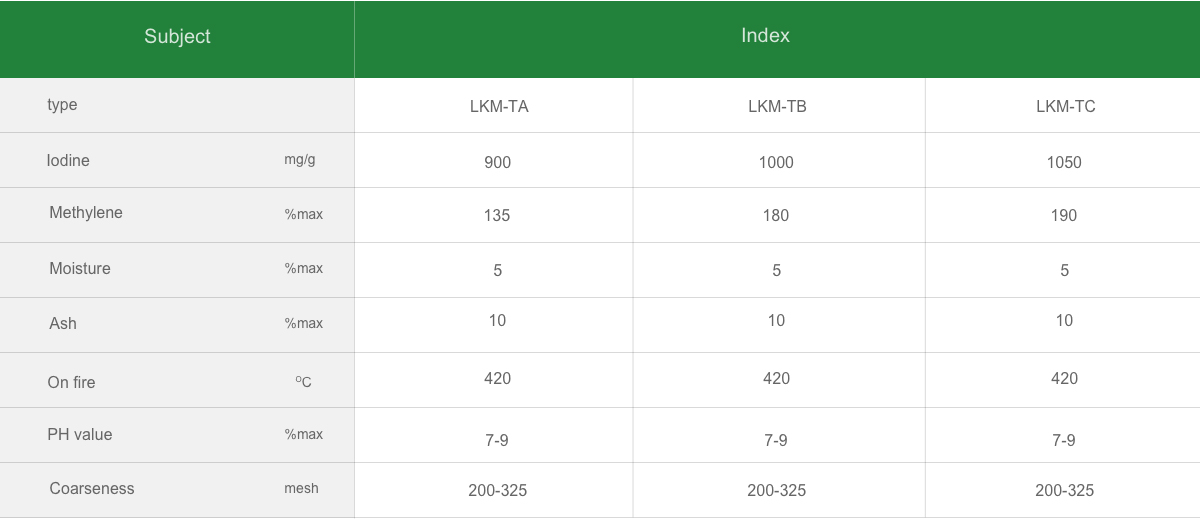
Task: Click the mg/g unit for Iodine
Action: [x=300, y=160]
